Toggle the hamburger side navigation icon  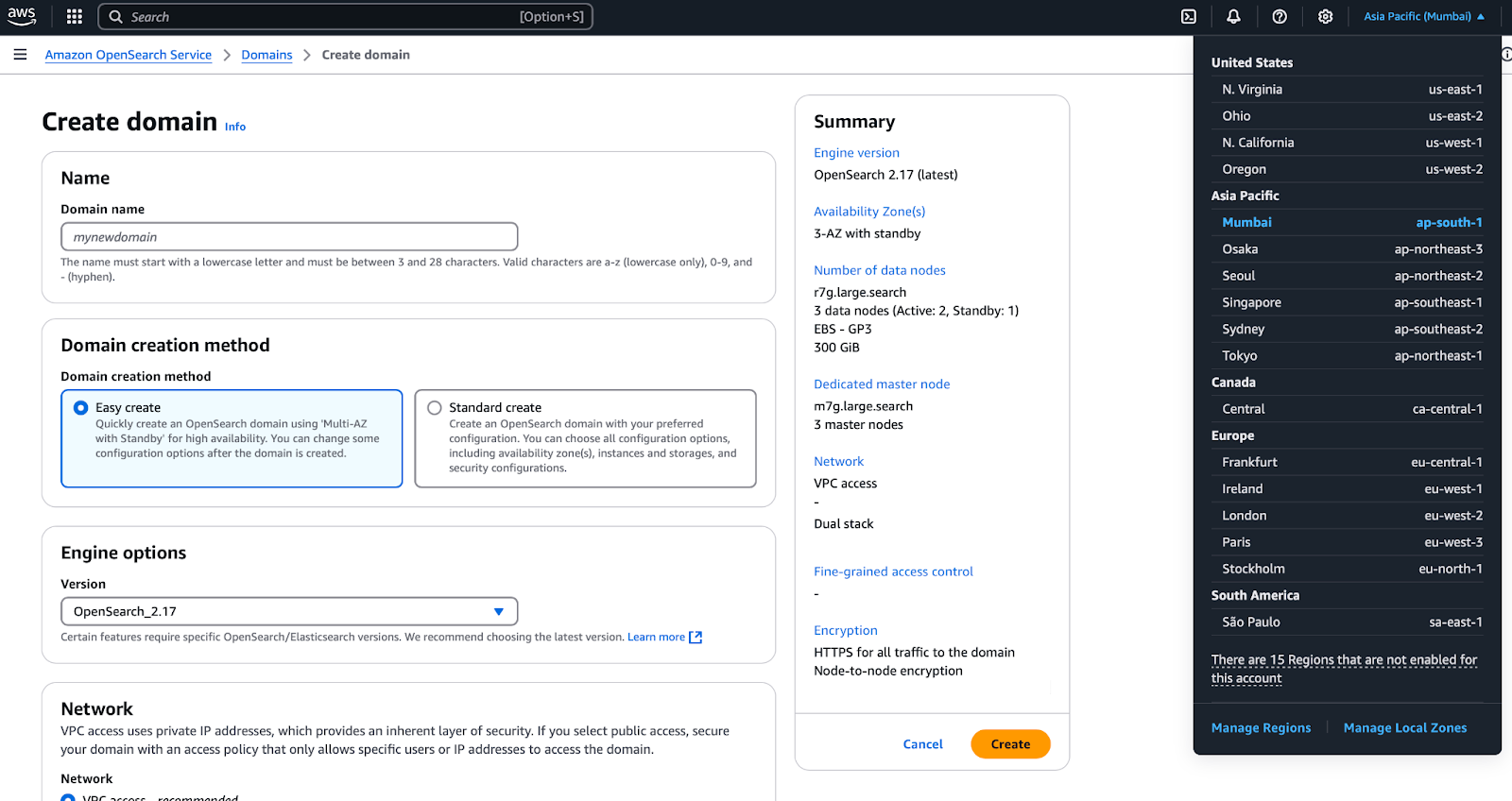pyautogui.click(x=20, y=55)
